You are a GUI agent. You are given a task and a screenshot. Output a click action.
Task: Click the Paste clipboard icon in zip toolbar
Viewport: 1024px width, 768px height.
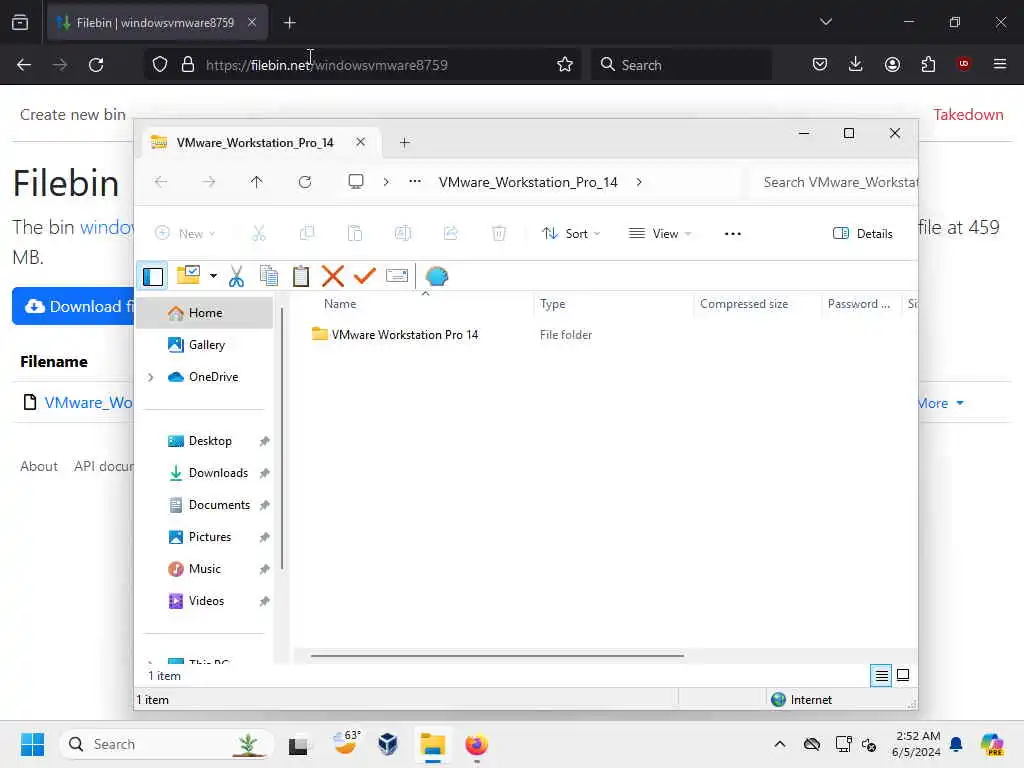[x=300, y=276]
